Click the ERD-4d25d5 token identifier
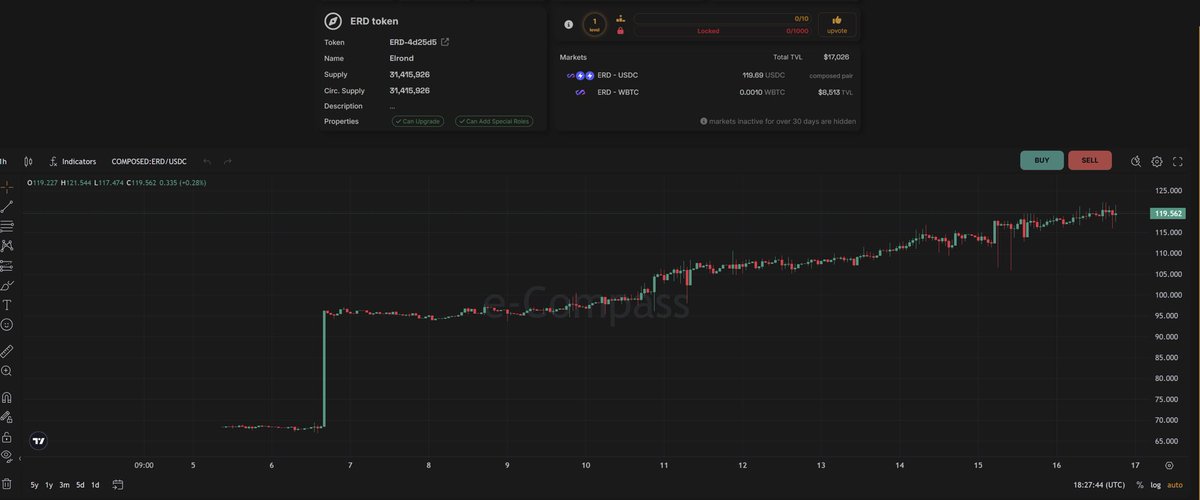1200x500 pixels. click(x=413, y=42)
